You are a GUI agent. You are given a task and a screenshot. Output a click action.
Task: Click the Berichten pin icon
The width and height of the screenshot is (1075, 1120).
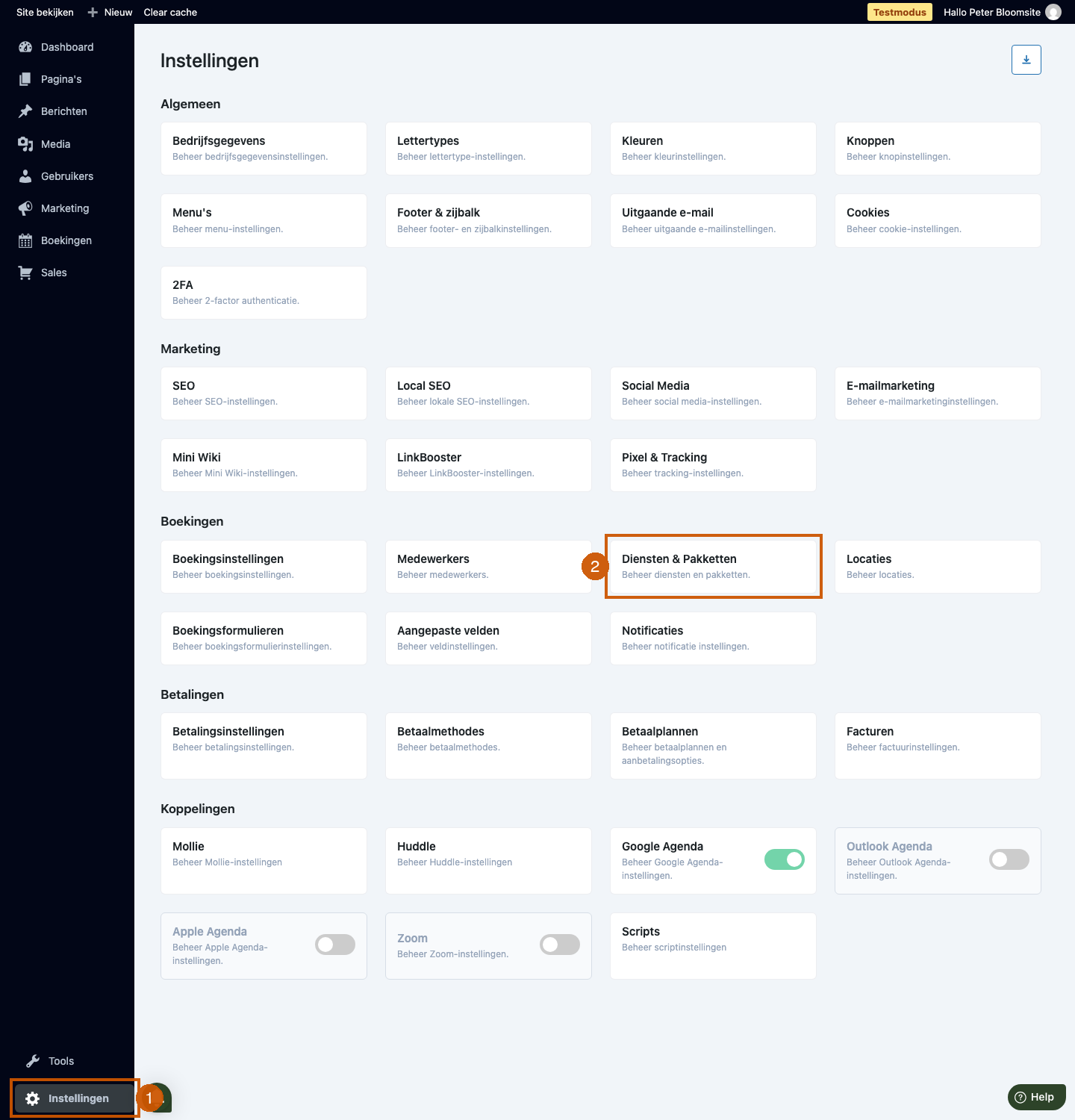point(25,111)
